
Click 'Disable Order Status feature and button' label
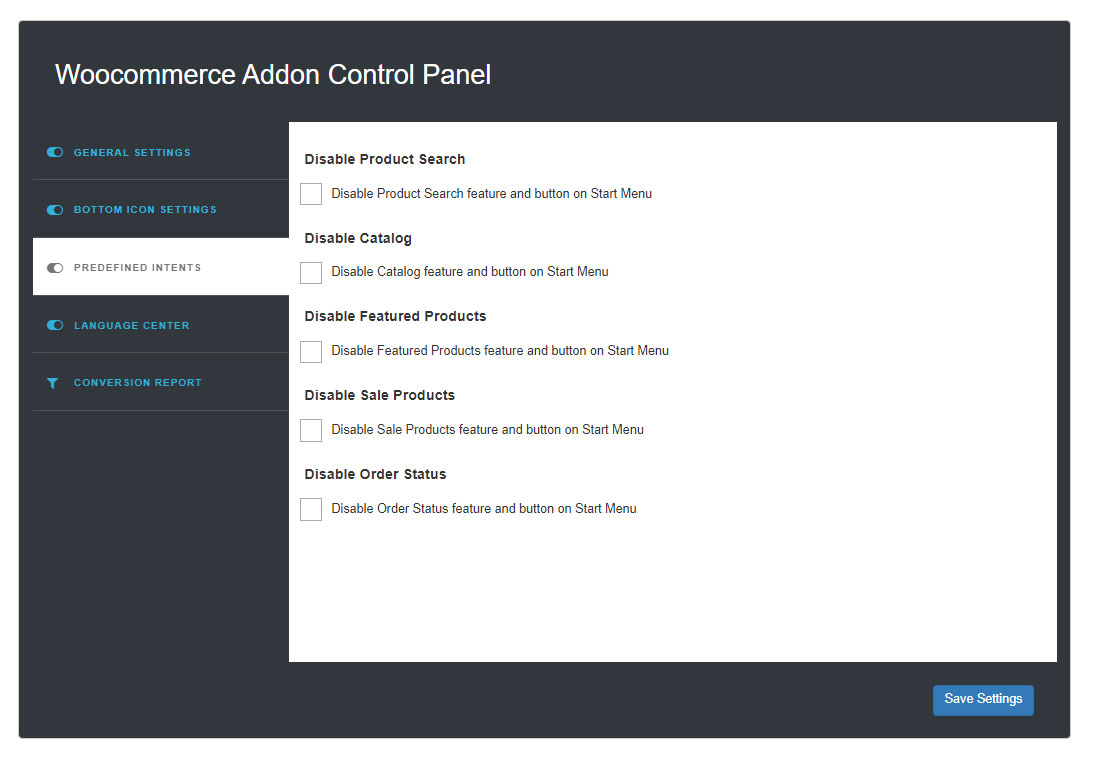coord(484,509)
